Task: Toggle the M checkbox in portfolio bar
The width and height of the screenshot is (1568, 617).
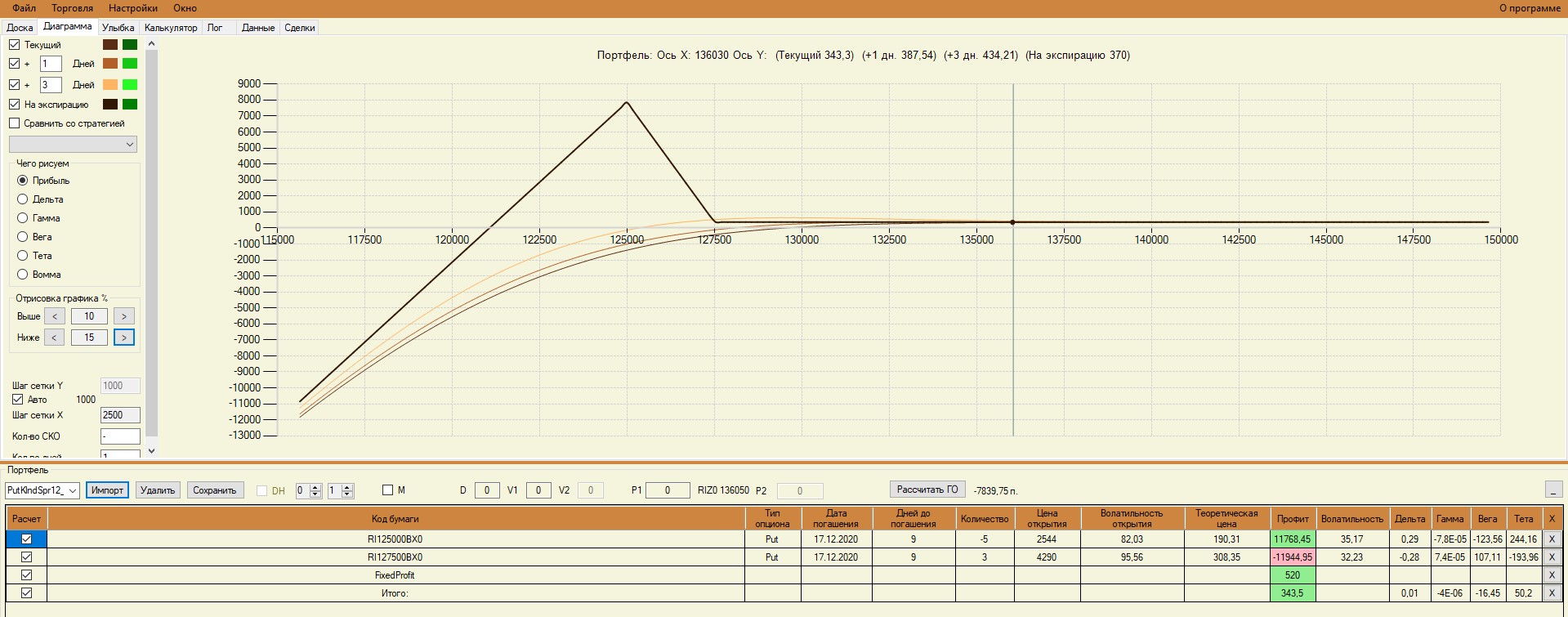Action: (x=388, y=490)
